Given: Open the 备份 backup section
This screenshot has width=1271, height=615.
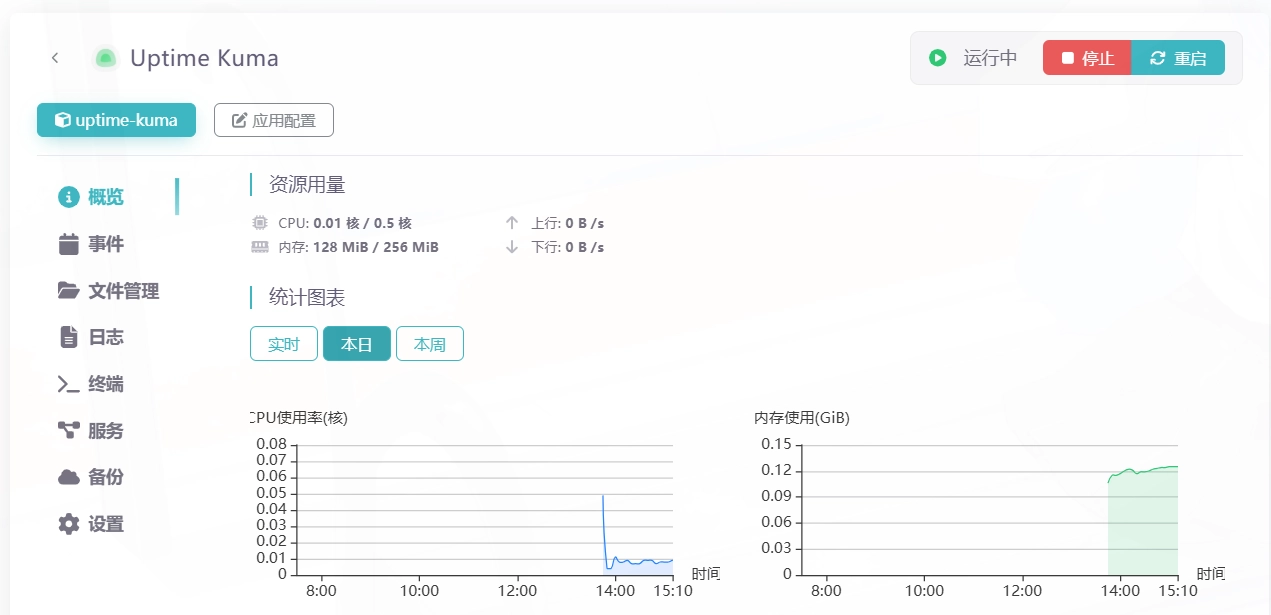Looking at the screenshot, I should (x=106, y=477).
